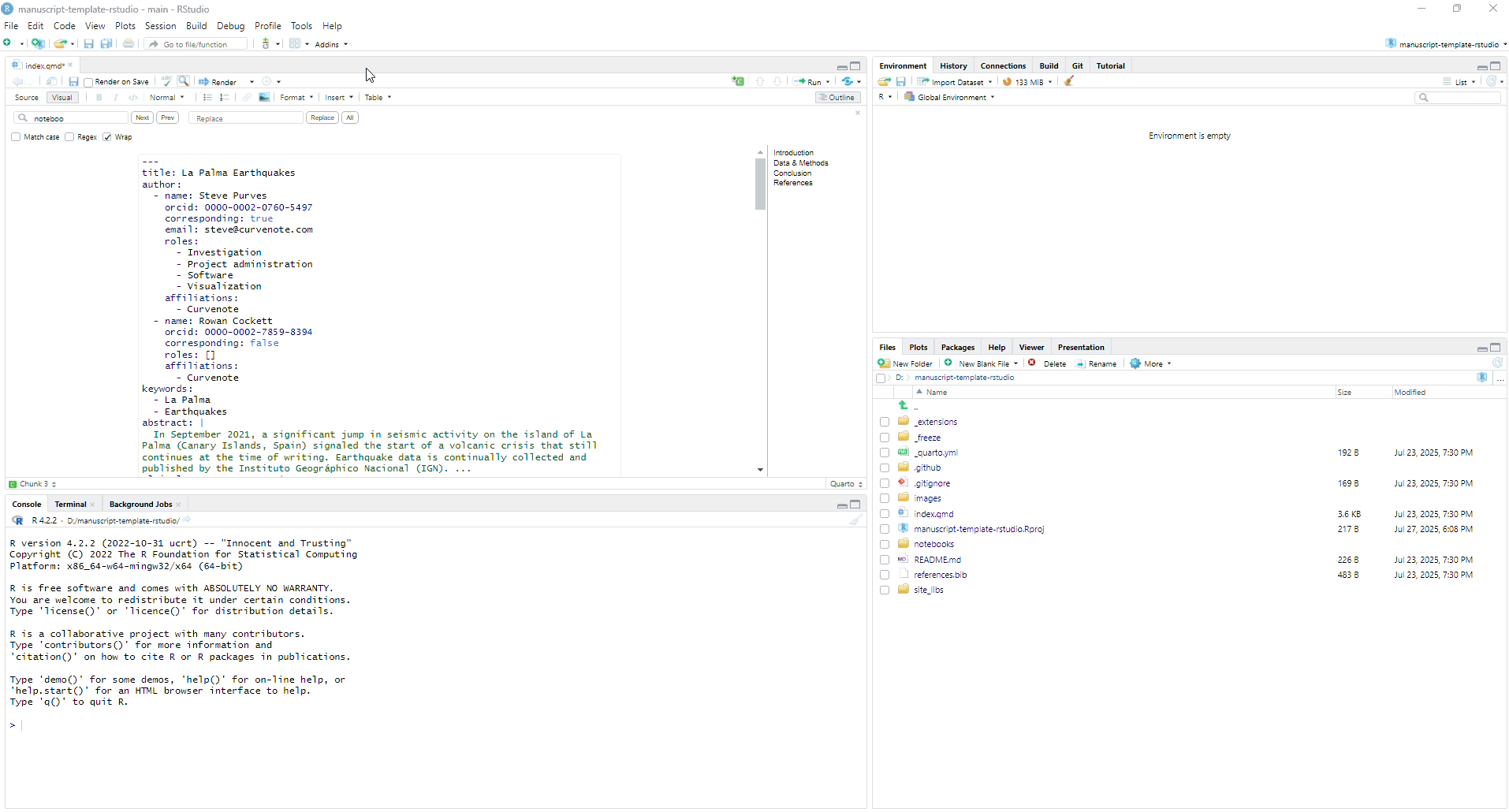Open the Normal paragraph style dropdown

(167, 98)
